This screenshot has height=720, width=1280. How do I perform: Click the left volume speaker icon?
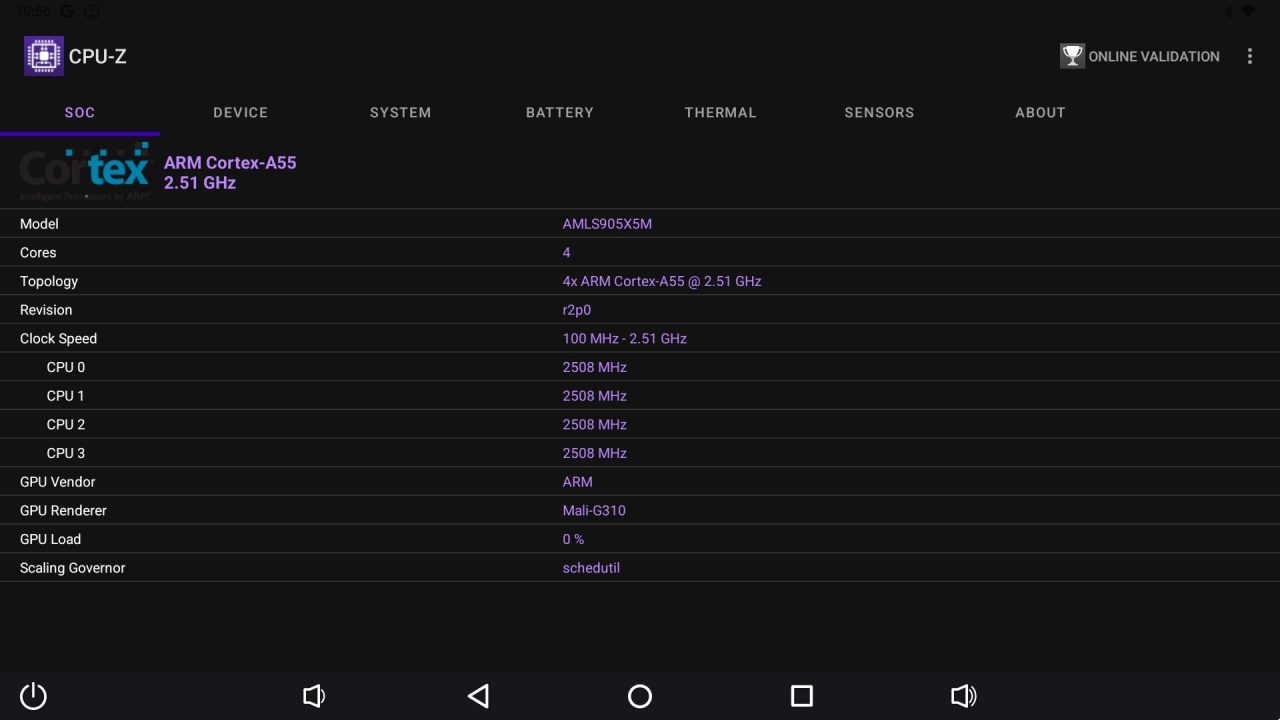coord(314,696)
